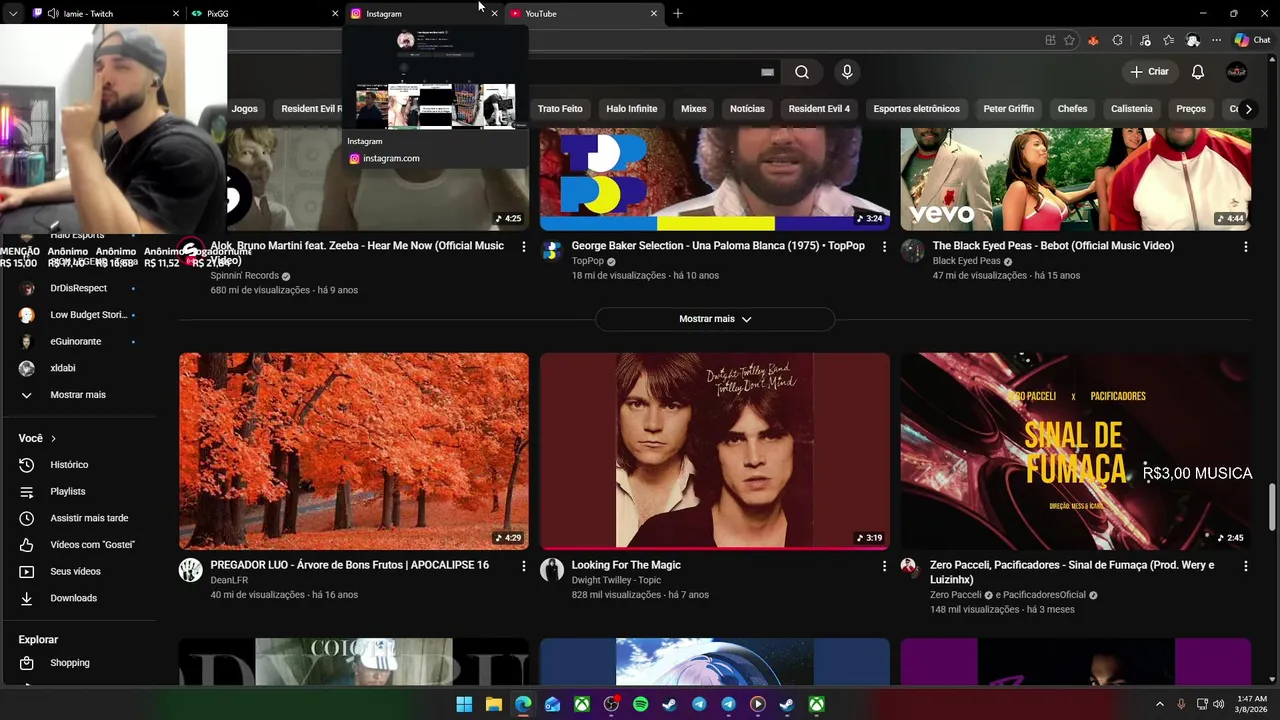Screen dimensions: 1280x720
Task: Open the Dwight Twilley - Topic channel link
Action: coord(616,580)
